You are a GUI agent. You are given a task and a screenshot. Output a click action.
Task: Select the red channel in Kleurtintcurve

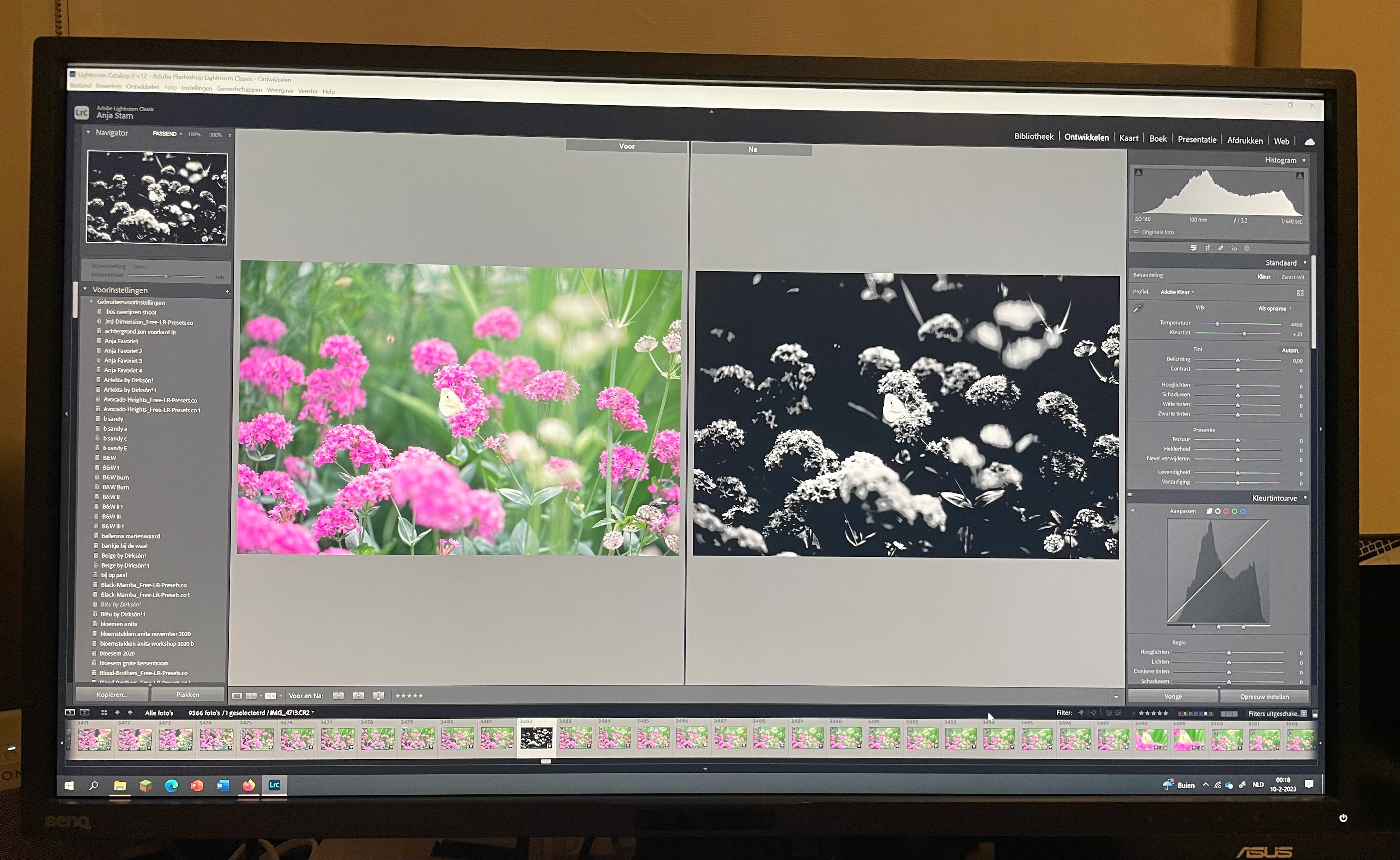click(1226, 511)
